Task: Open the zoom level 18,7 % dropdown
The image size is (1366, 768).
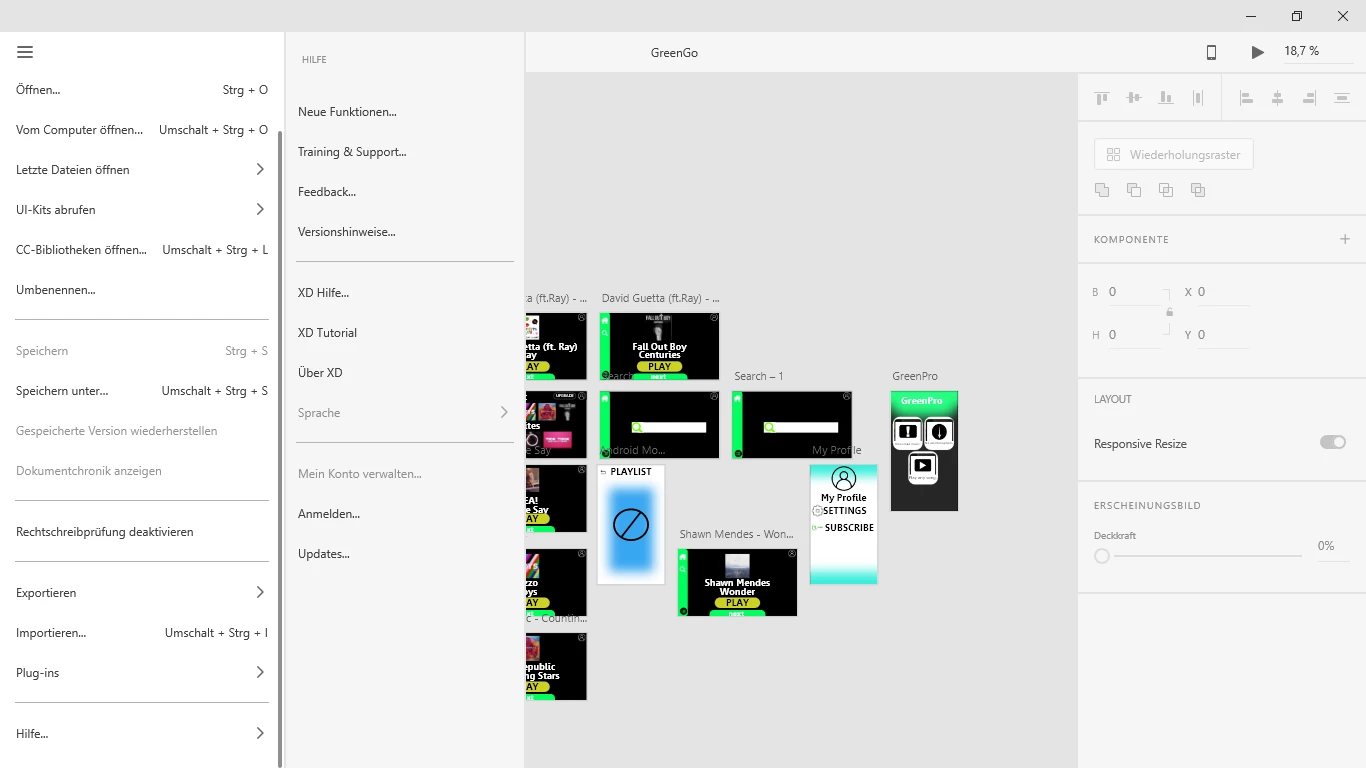Action: [1318, 51]
